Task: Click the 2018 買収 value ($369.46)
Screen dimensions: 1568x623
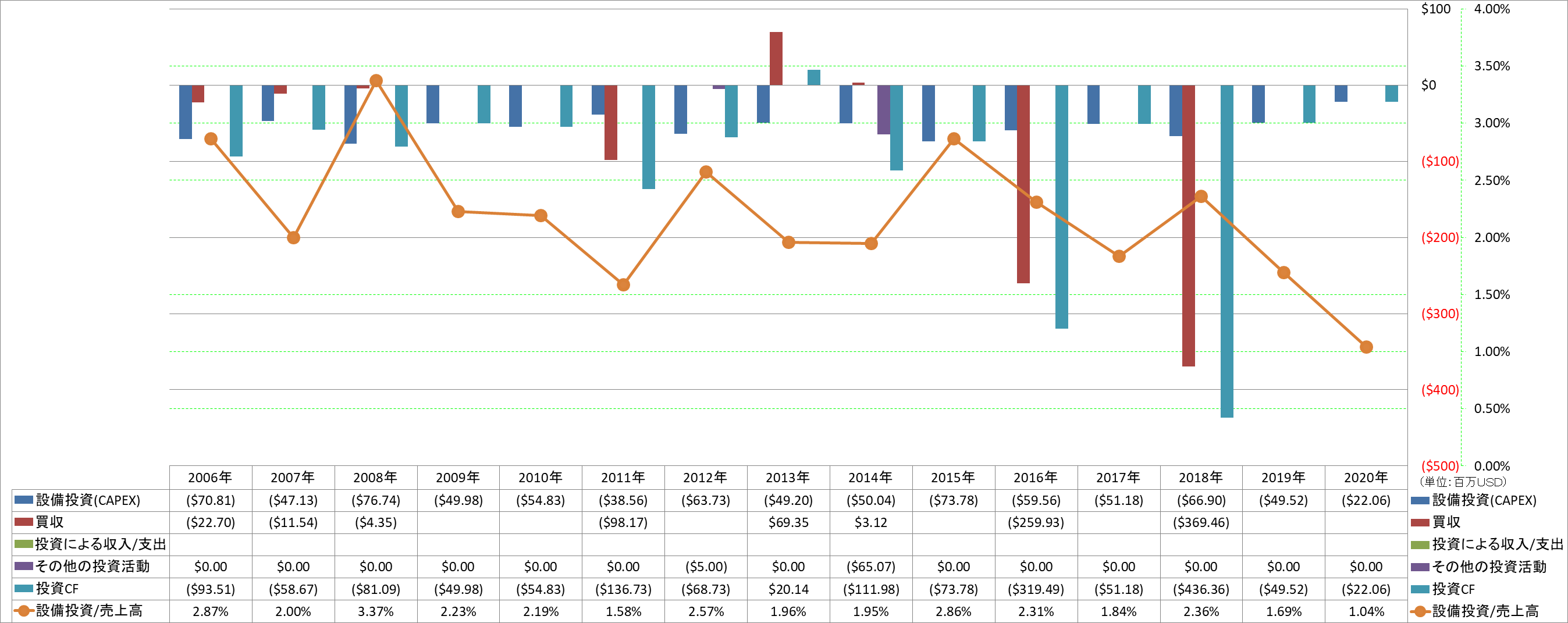Action: pos(1201,522)
